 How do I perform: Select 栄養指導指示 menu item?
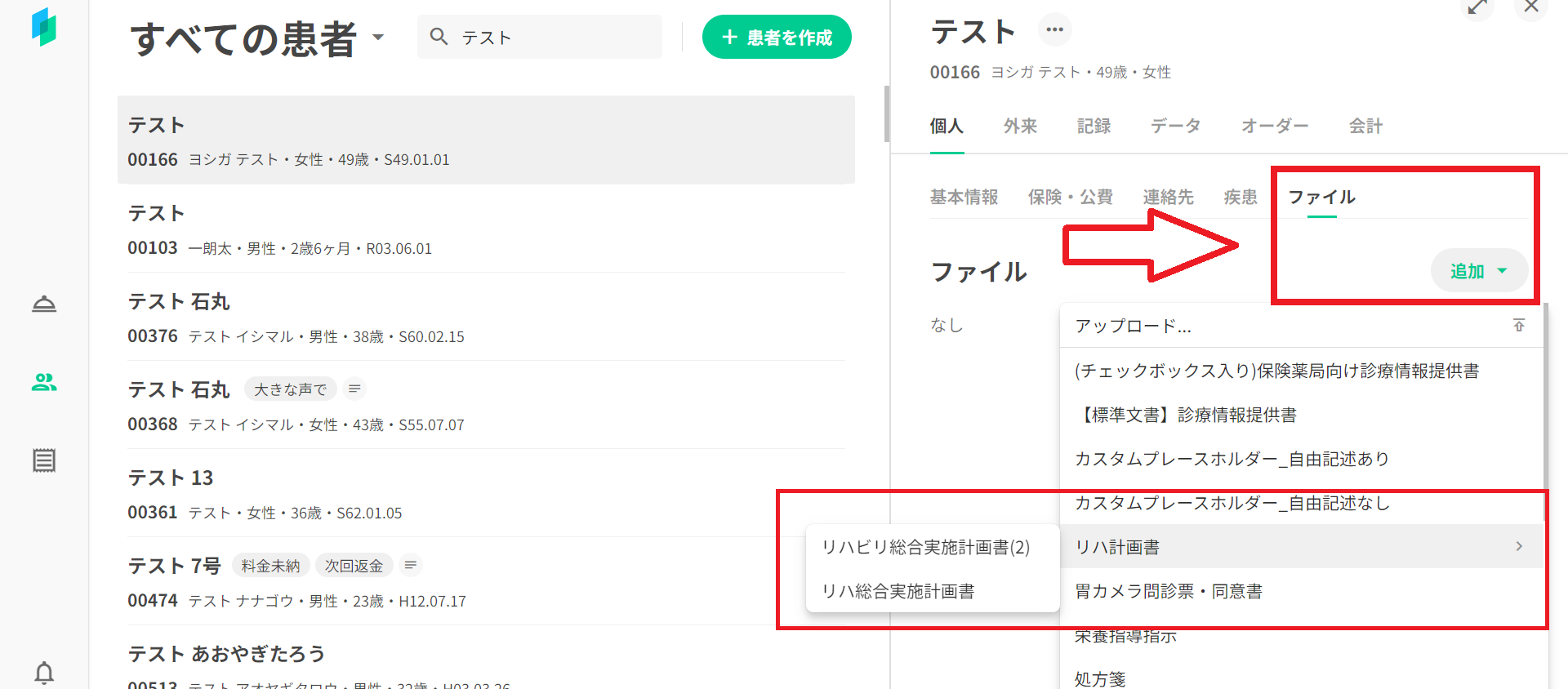pyautogui.click(x=1302, y=635)
